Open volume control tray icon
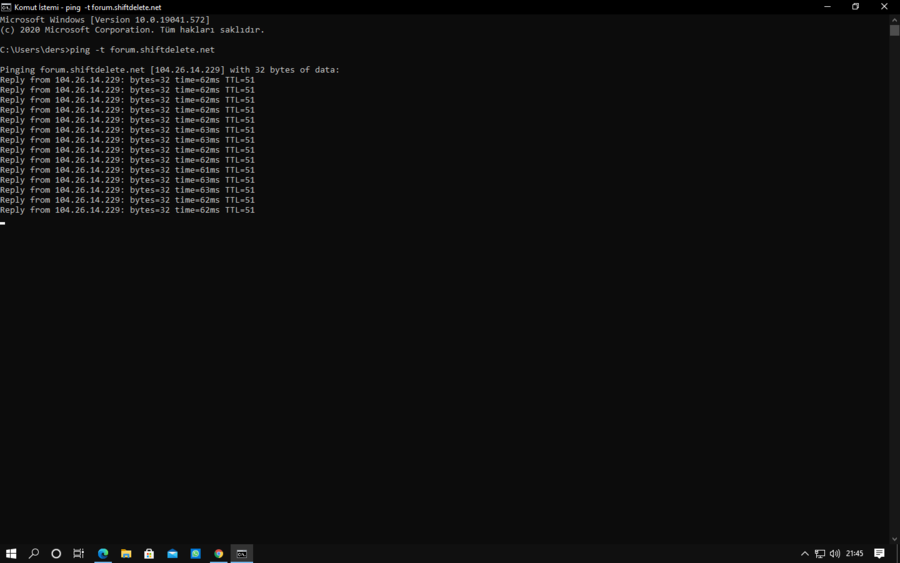900x563 pixels. [835, 553]
